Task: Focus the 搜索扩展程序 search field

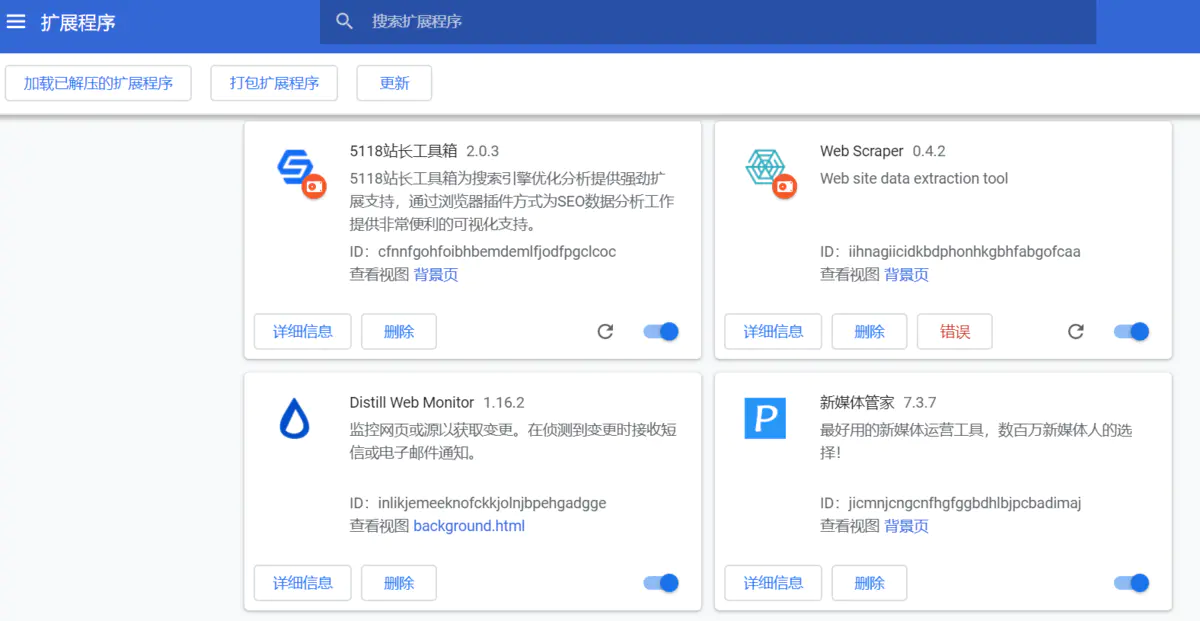Action: coord(708,21)
